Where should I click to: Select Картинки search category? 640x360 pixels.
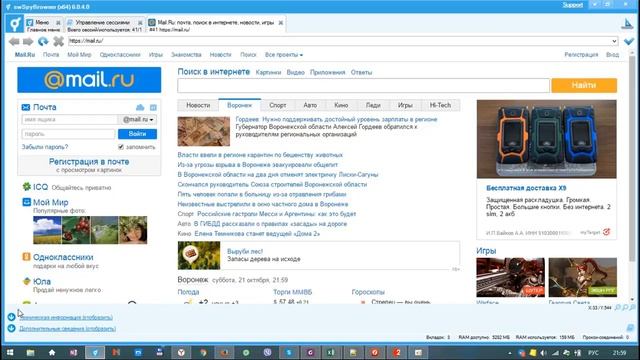tap(268, 72)
